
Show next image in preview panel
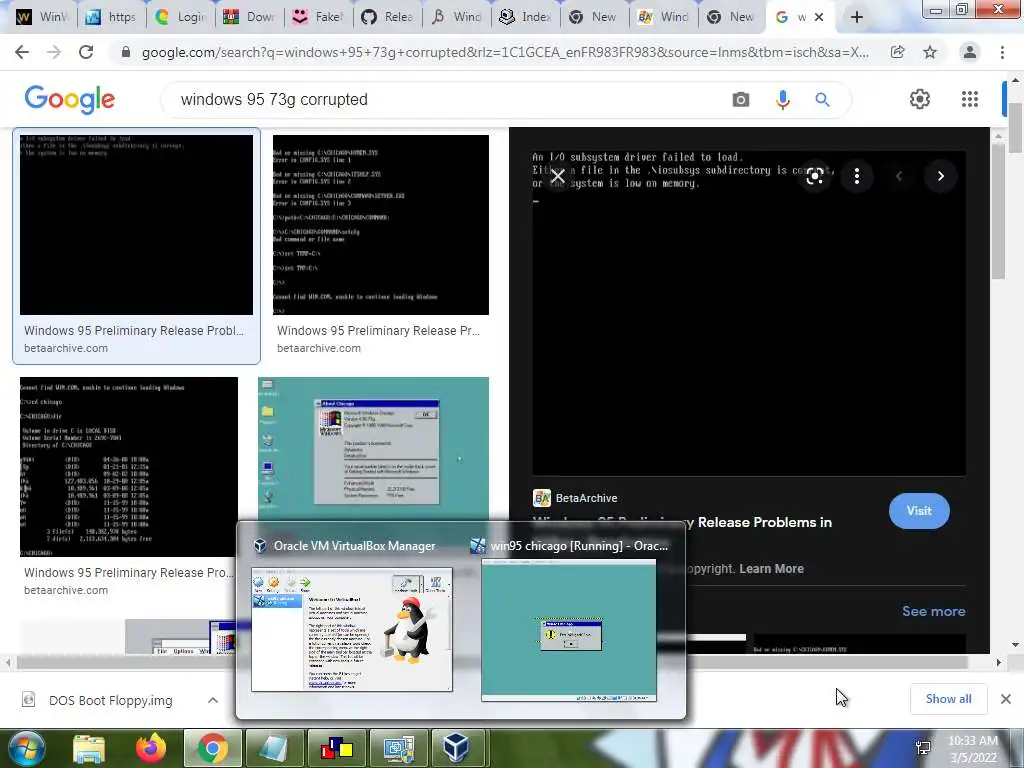(x=940, y=176)
